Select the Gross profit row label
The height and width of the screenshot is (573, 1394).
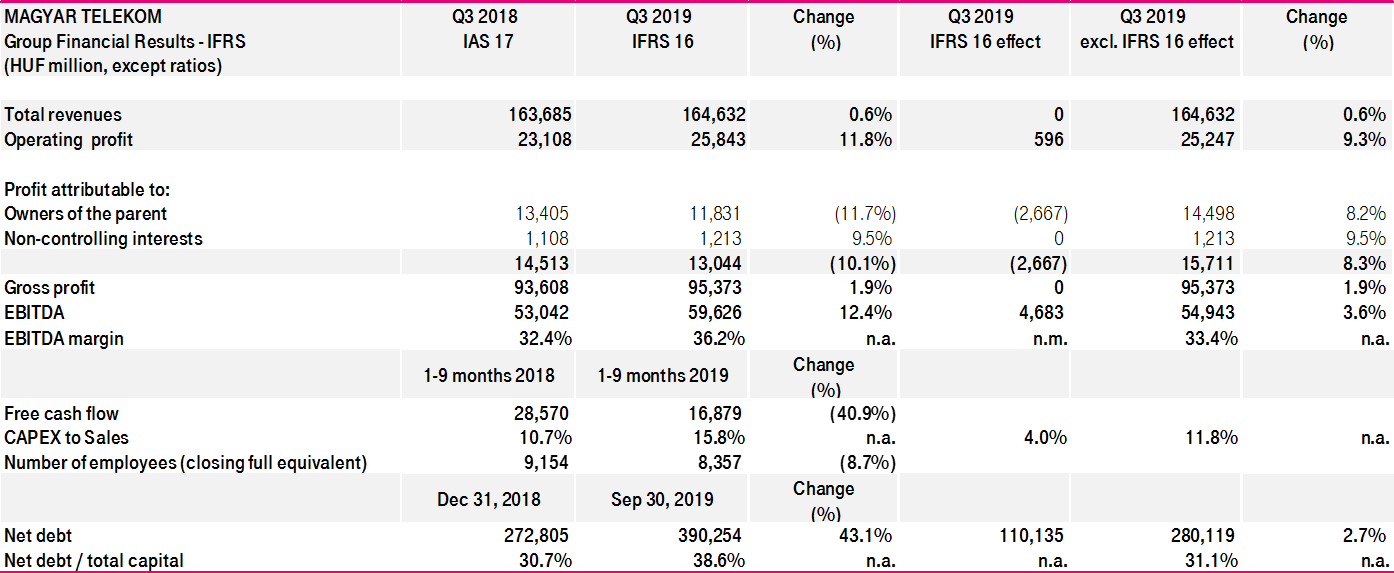pos(49,288)
